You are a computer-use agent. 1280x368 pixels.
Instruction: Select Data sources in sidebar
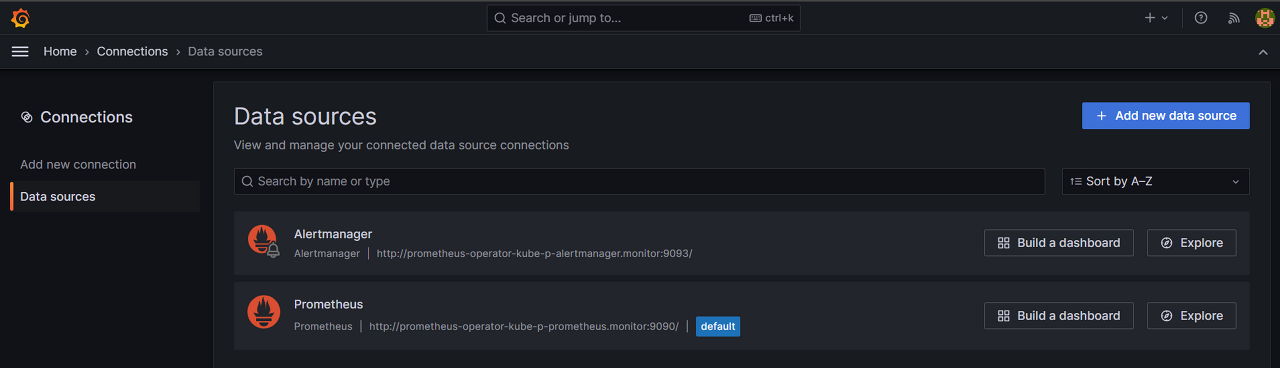[58, 196]
